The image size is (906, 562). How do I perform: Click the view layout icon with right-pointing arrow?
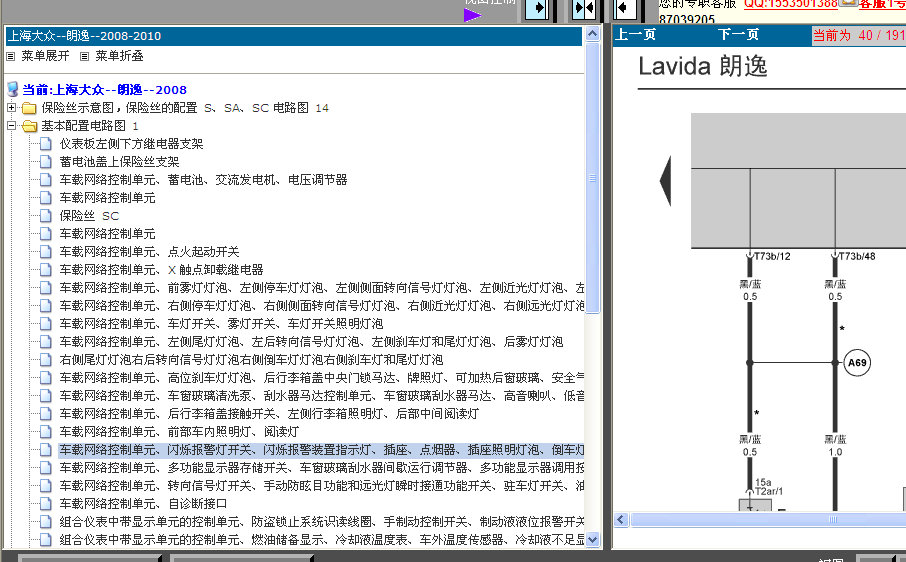[x=537, y=9]
